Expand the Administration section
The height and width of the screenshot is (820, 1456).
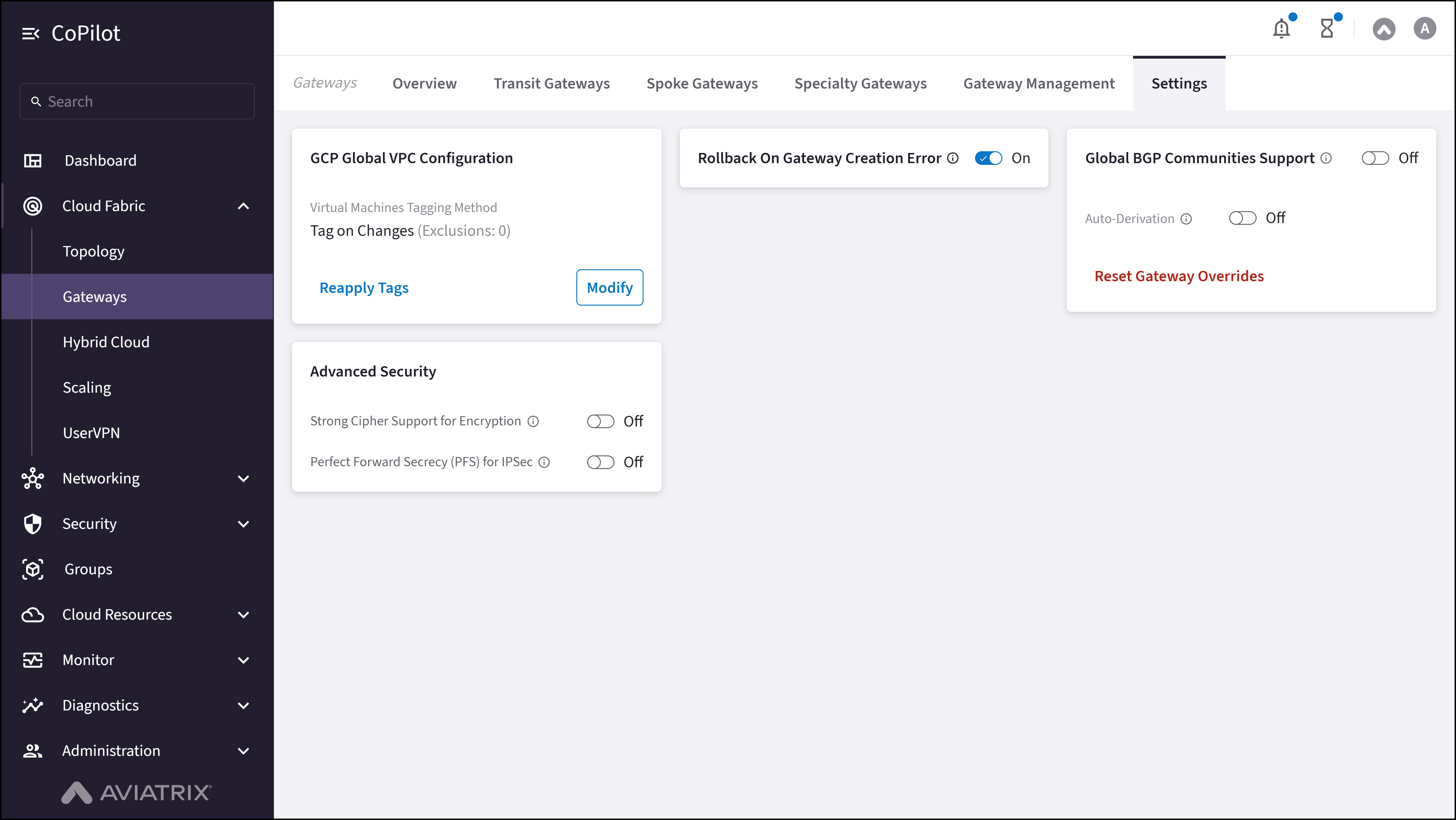click(x=243, y=751)
